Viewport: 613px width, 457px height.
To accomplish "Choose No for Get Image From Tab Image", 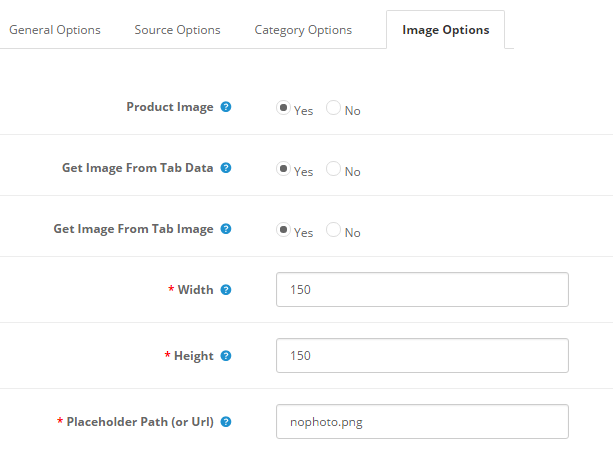I will (334, 231).
